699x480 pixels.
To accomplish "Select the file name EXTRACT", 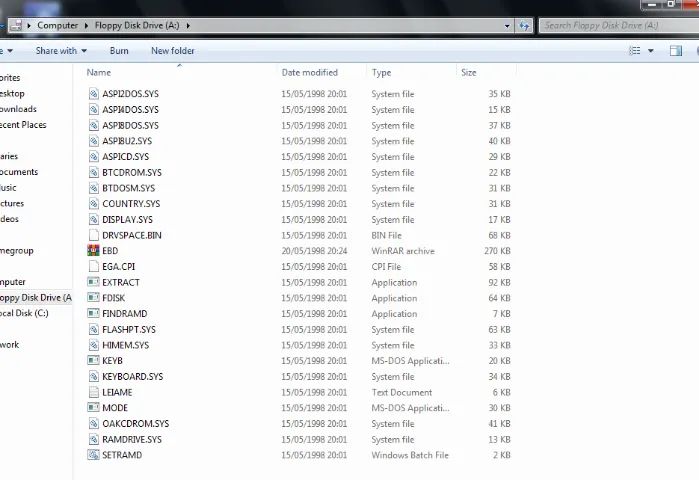I will (121, 282).
